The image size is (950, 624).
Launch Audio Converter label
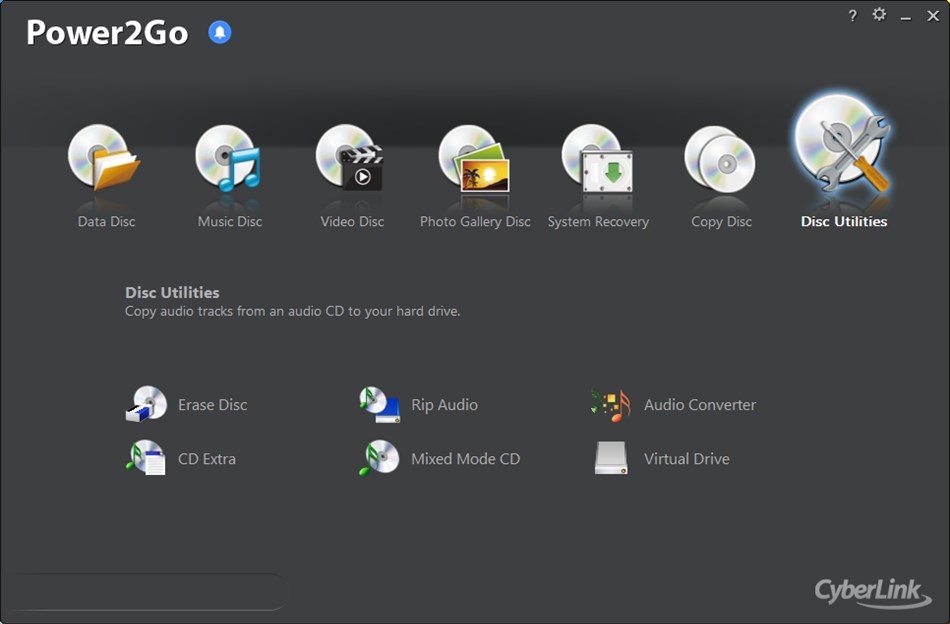point(700,405)
